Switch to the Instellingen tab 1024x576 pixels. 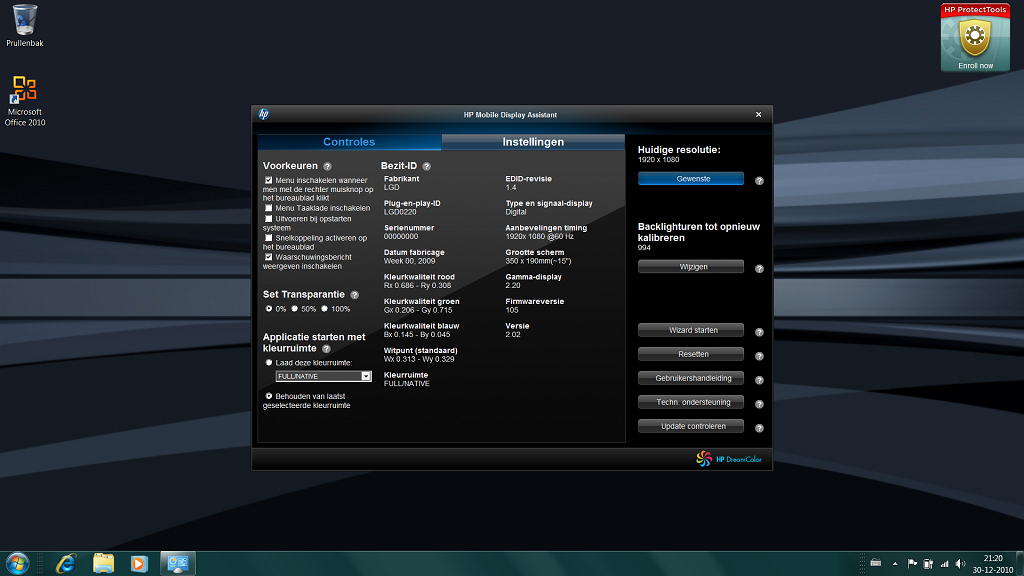click(533, 142)
